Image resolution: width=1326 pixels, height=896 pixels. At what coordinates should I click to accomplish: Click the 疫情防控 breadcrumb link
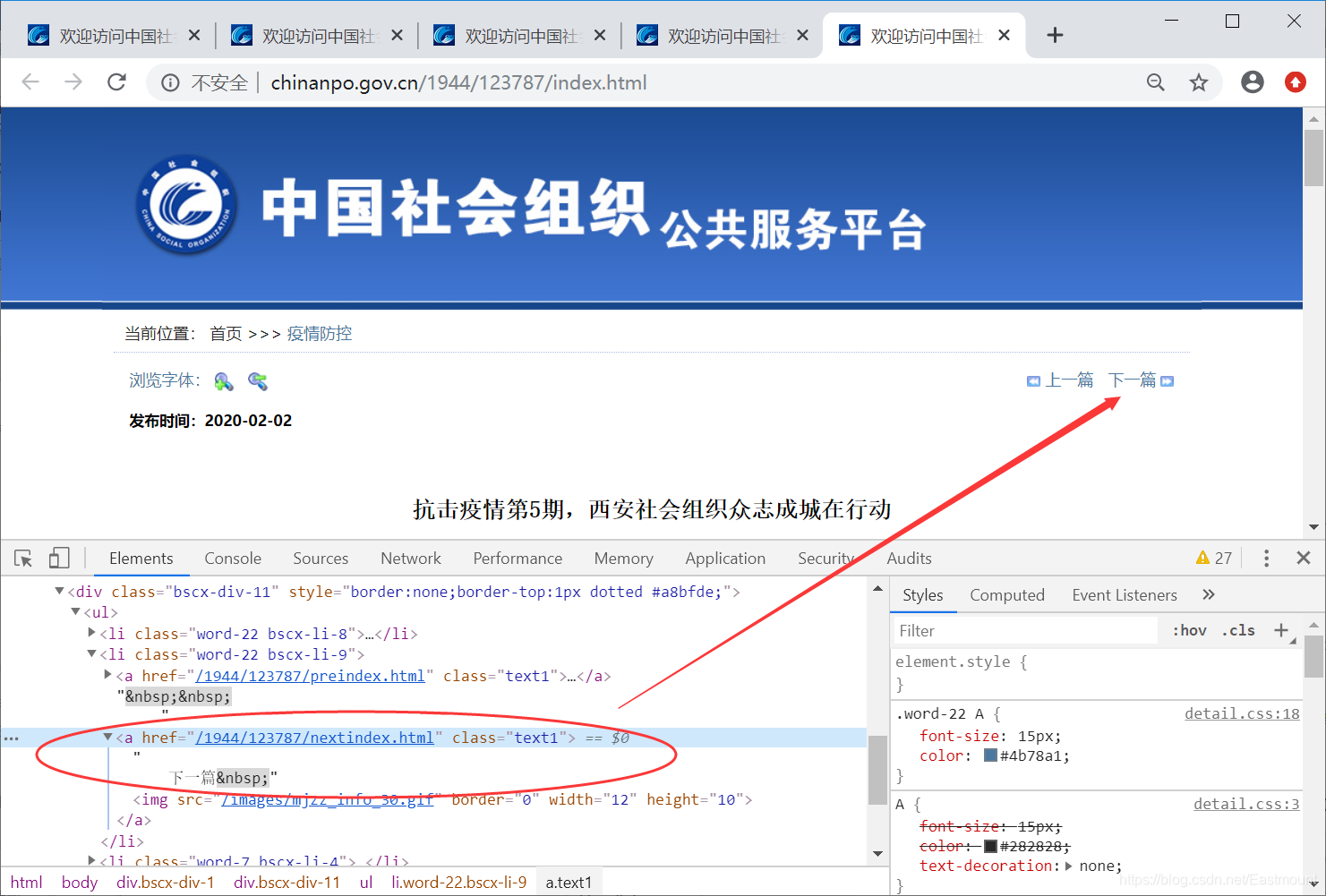coord(320,334)
